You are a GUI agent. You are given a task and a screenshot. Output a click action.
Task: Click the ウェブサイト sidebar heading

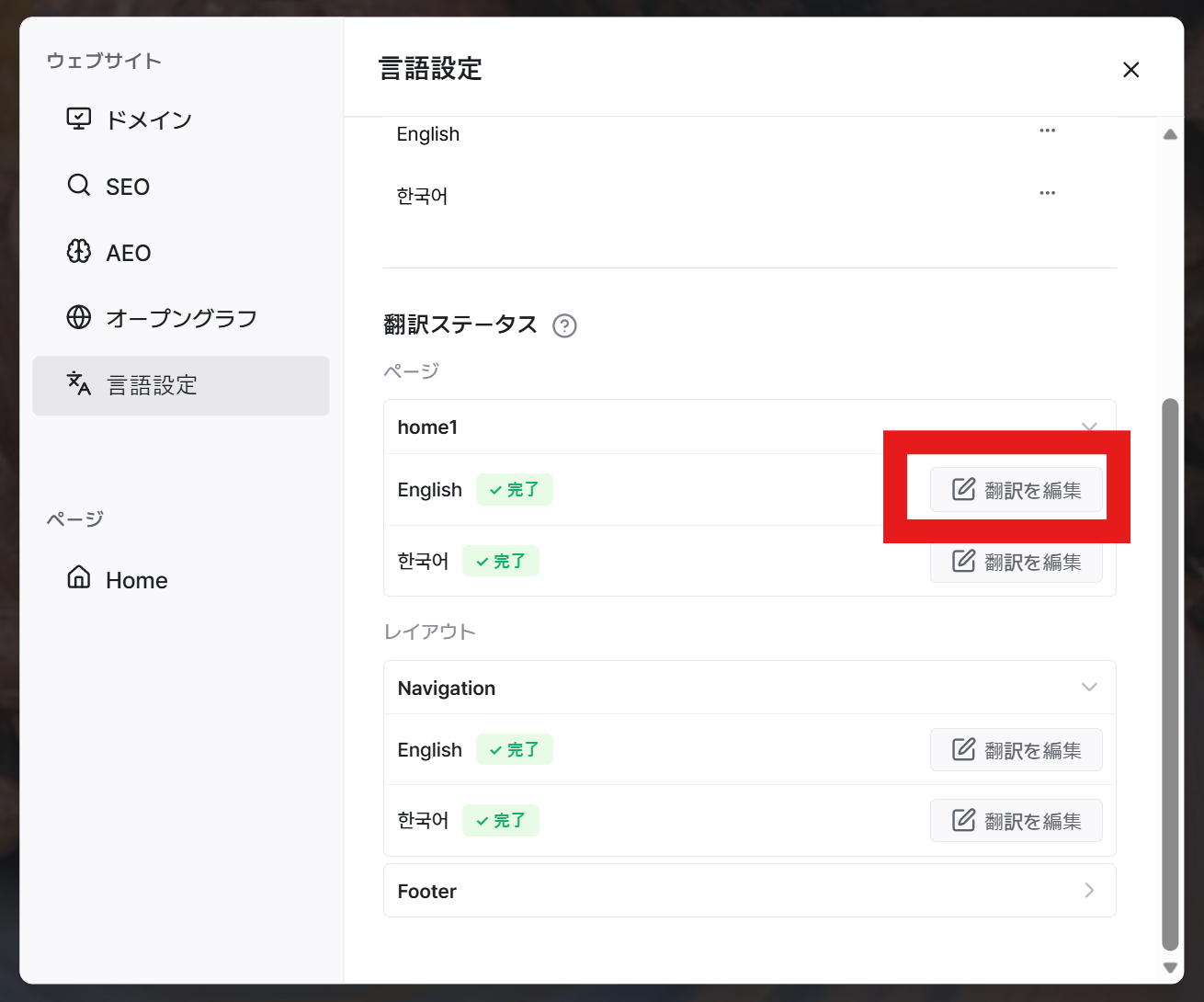pyautogui.click(x=104, y=61)
